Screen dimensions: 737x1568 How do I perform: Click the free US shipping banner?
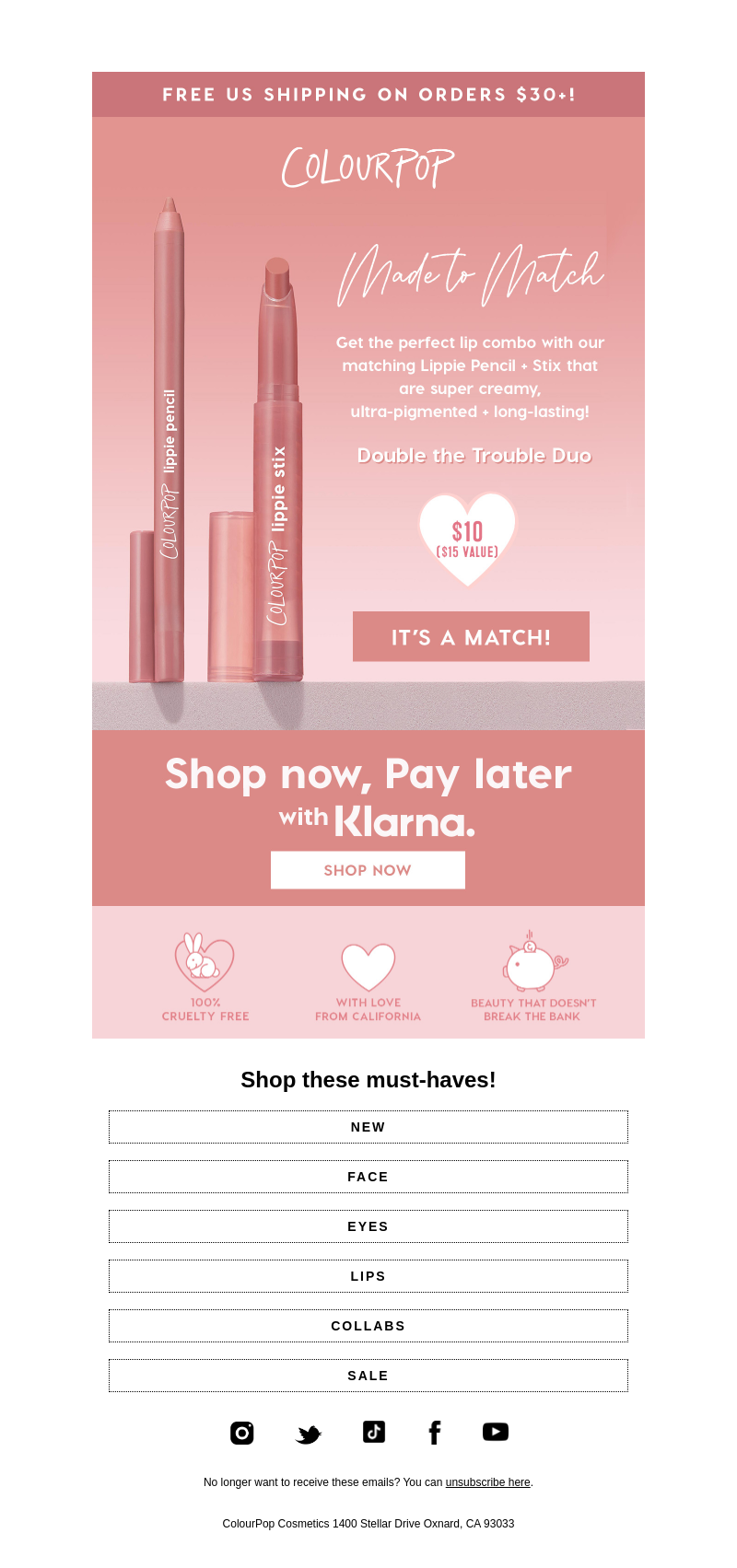pos(368,94)
